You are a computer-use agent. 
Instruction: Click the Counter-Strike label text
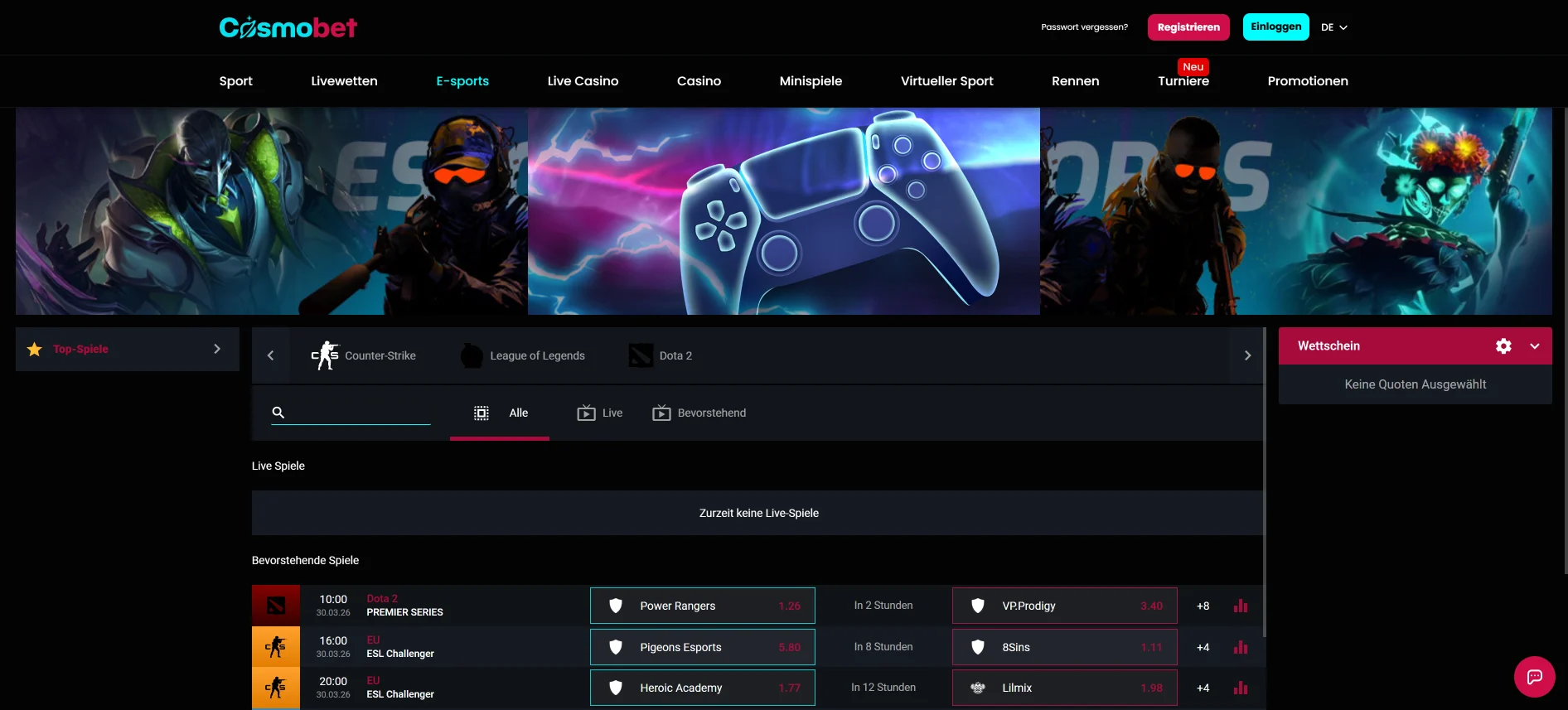[x=380, y=355]
